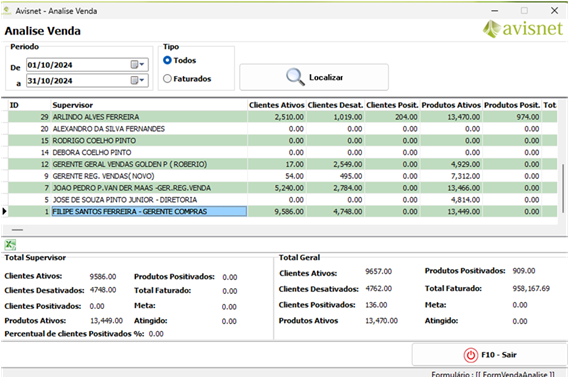Click the horizontal scrollbar below the grid
The image size is (569, 377).
pos(17,230)
